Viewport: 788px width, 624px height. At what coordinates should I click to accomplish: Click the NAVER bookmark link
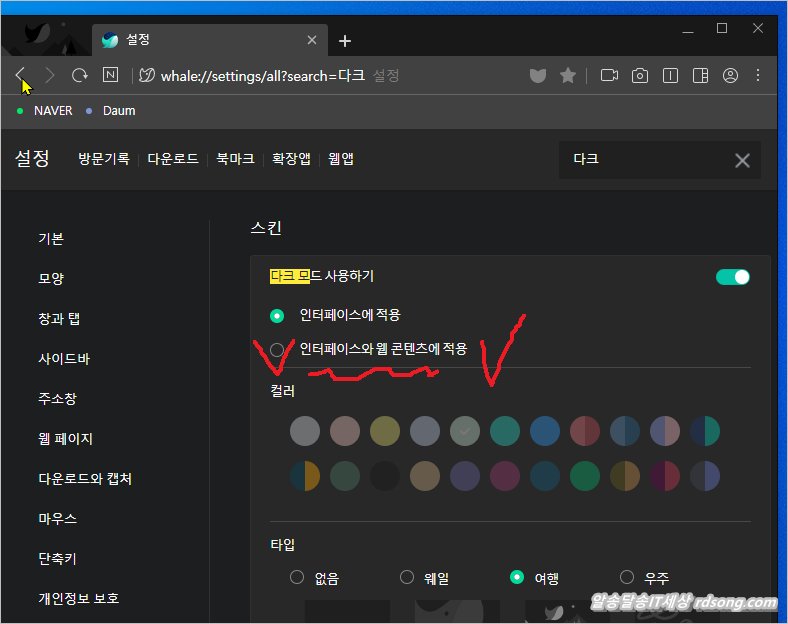coord(52,111)
